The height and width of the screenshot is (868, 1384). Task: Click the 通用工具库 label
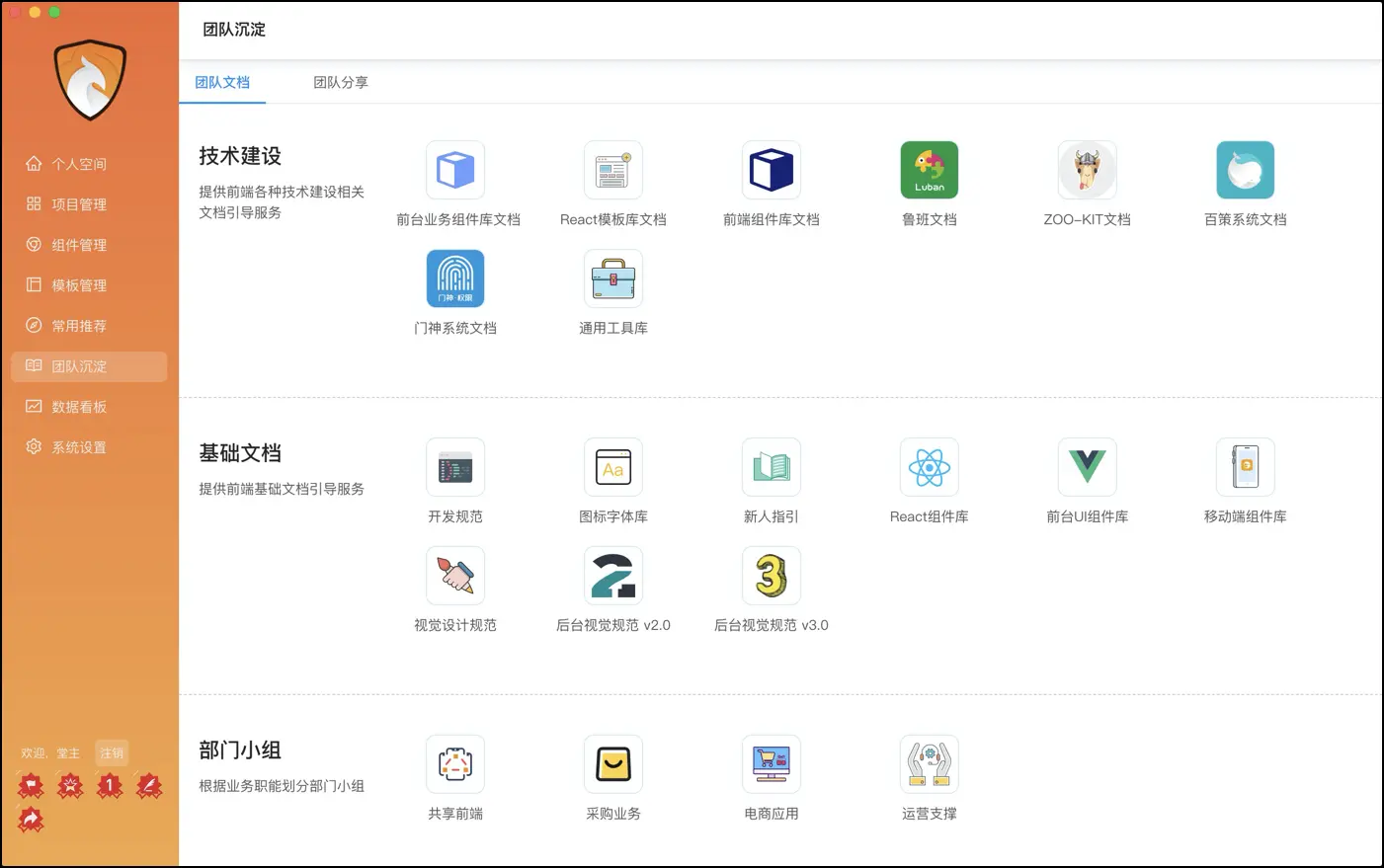[x=613, y=329]
